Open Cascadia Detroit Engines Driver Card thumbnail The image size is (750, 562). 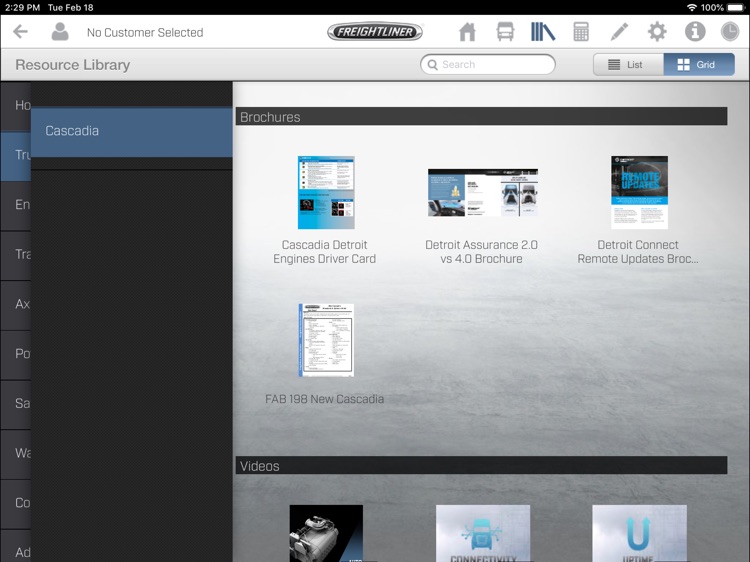[326, 192]
